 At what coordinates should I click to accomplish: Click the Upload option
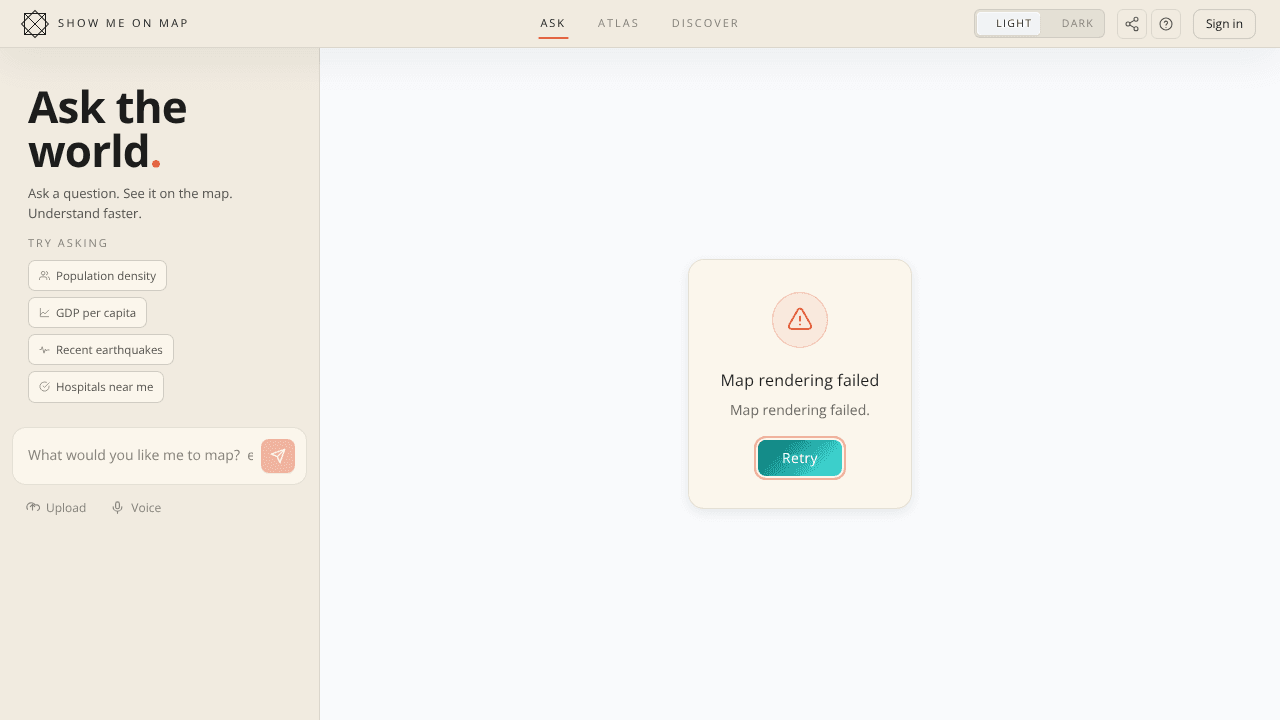(x=56, y=508)
